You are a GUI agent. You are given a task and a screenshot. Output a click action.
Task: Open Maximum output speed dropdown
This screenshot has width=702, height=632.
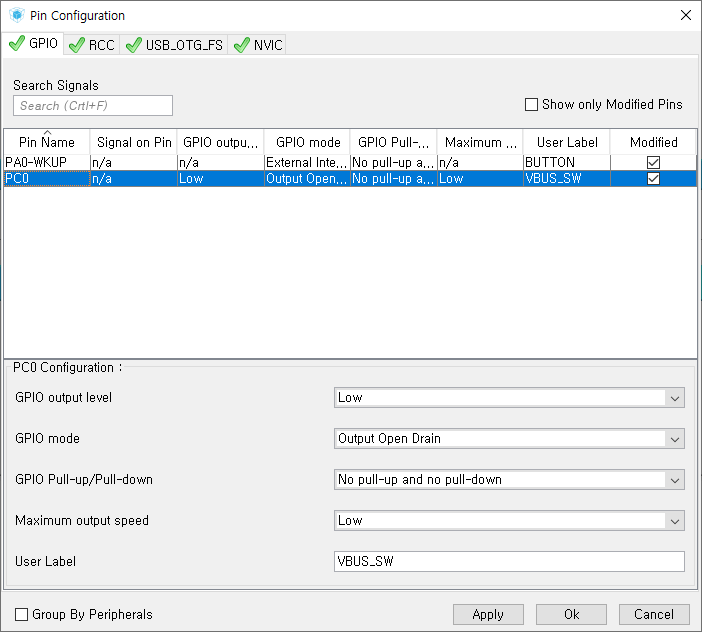(x=509, y=521)
